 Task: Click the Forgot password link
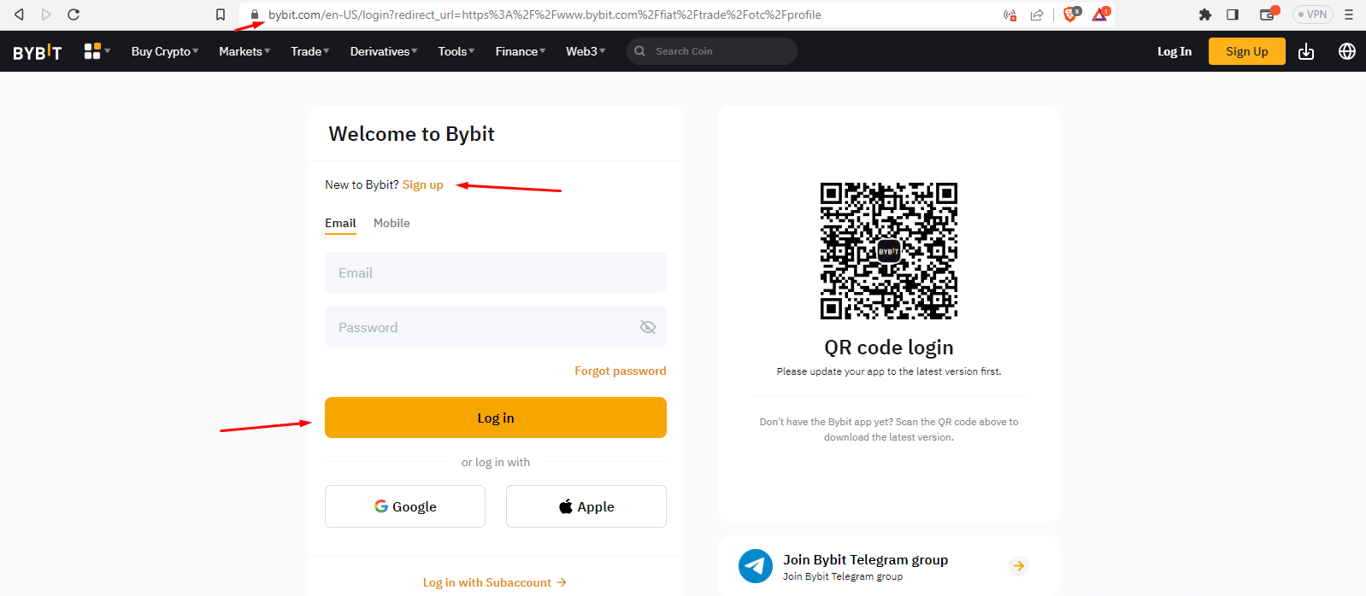pos(620,371)
